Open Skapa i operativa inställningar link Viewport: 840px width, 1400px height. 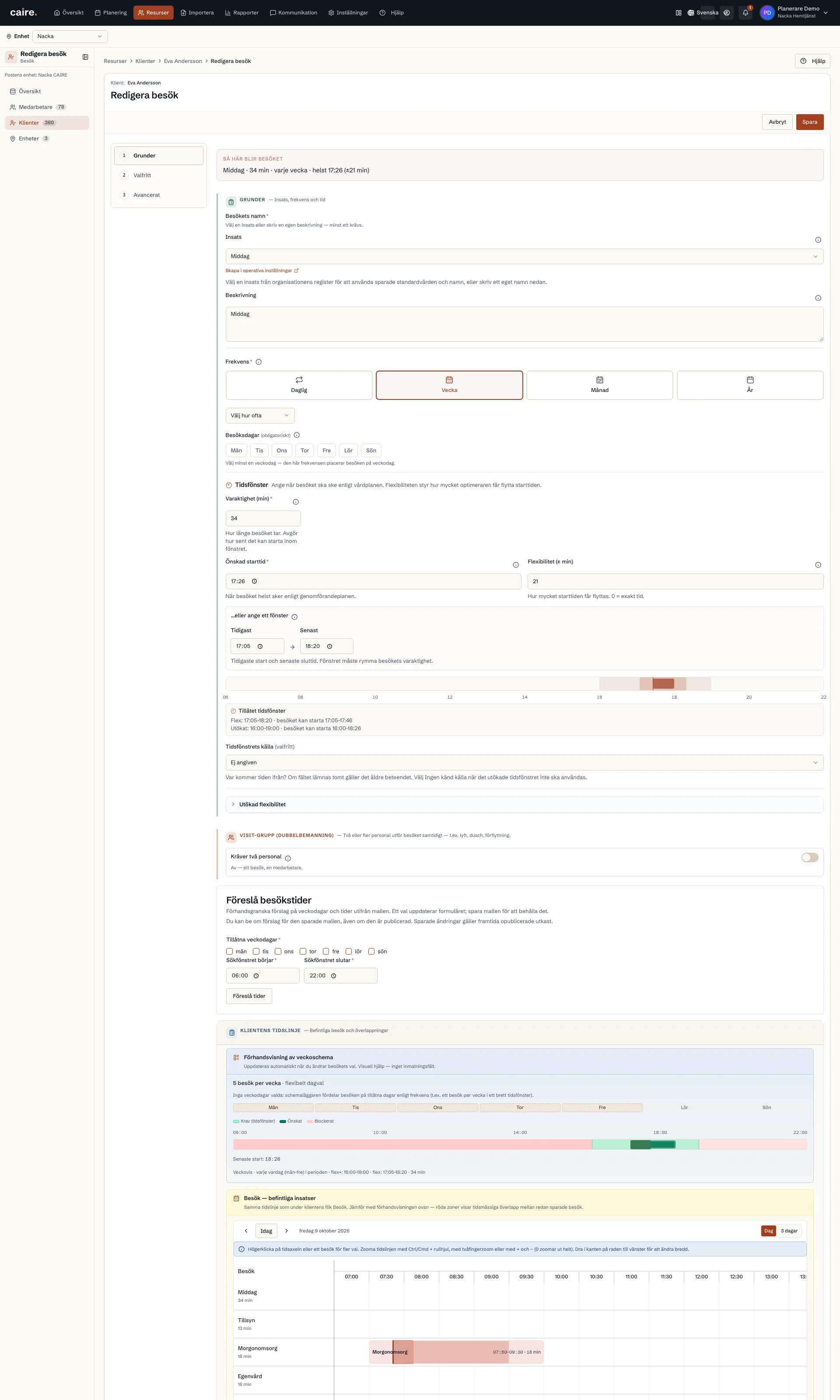pos(262,270)
